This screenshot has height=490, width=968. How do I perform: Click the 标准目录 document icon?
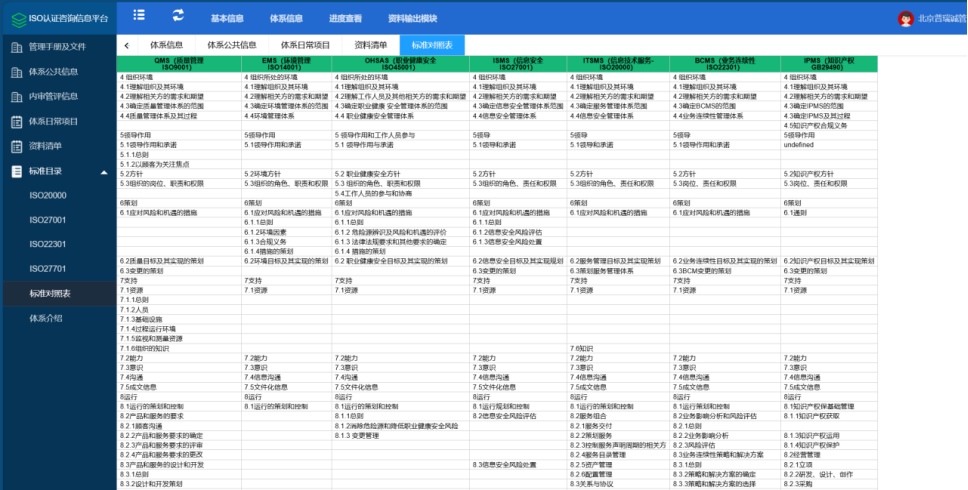(x=17, y=171)
